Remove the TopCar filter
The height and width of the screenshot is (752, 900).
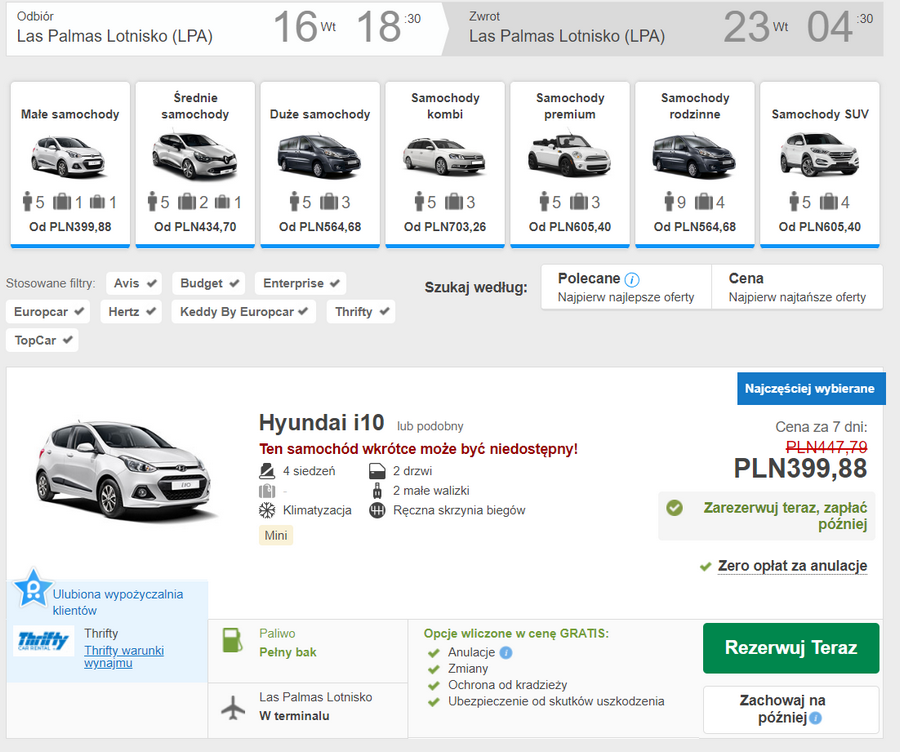point(42,340)
